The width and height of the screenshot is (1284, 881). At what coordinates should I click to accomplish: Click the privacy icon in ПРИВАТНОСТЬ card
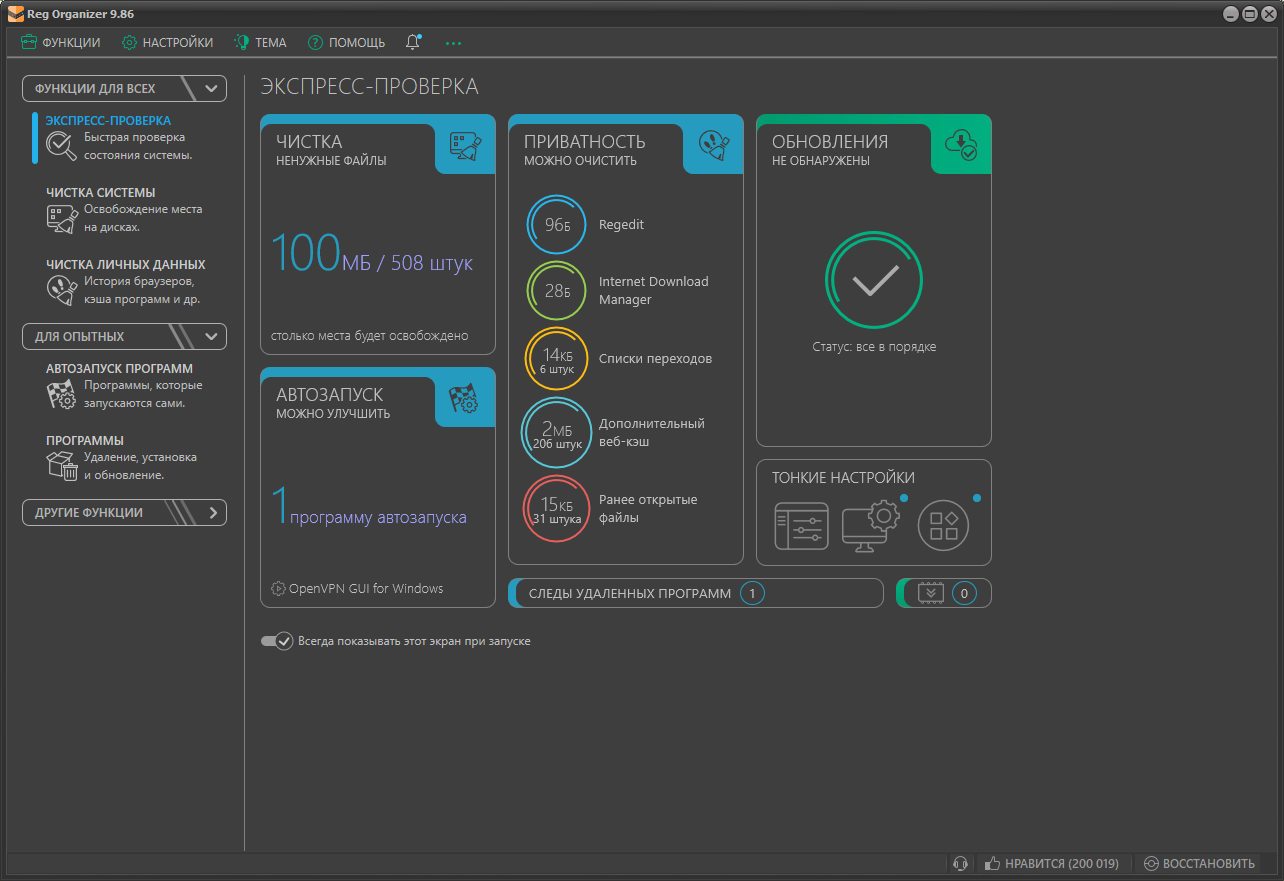713,145
